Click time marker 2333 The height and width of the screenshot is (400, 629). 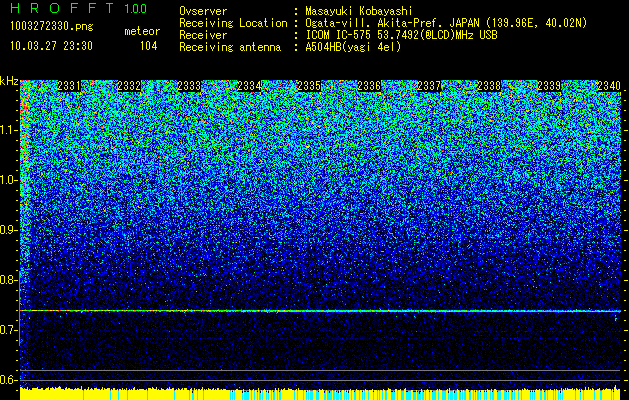click(x=189, y=86)
